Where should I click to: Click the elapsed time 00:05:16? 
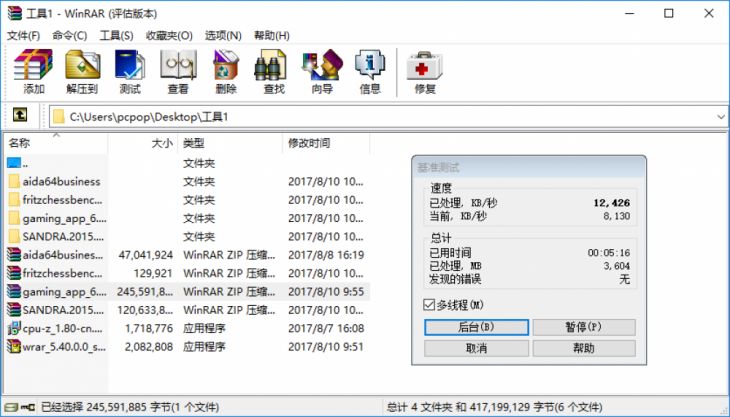[608, 253]
